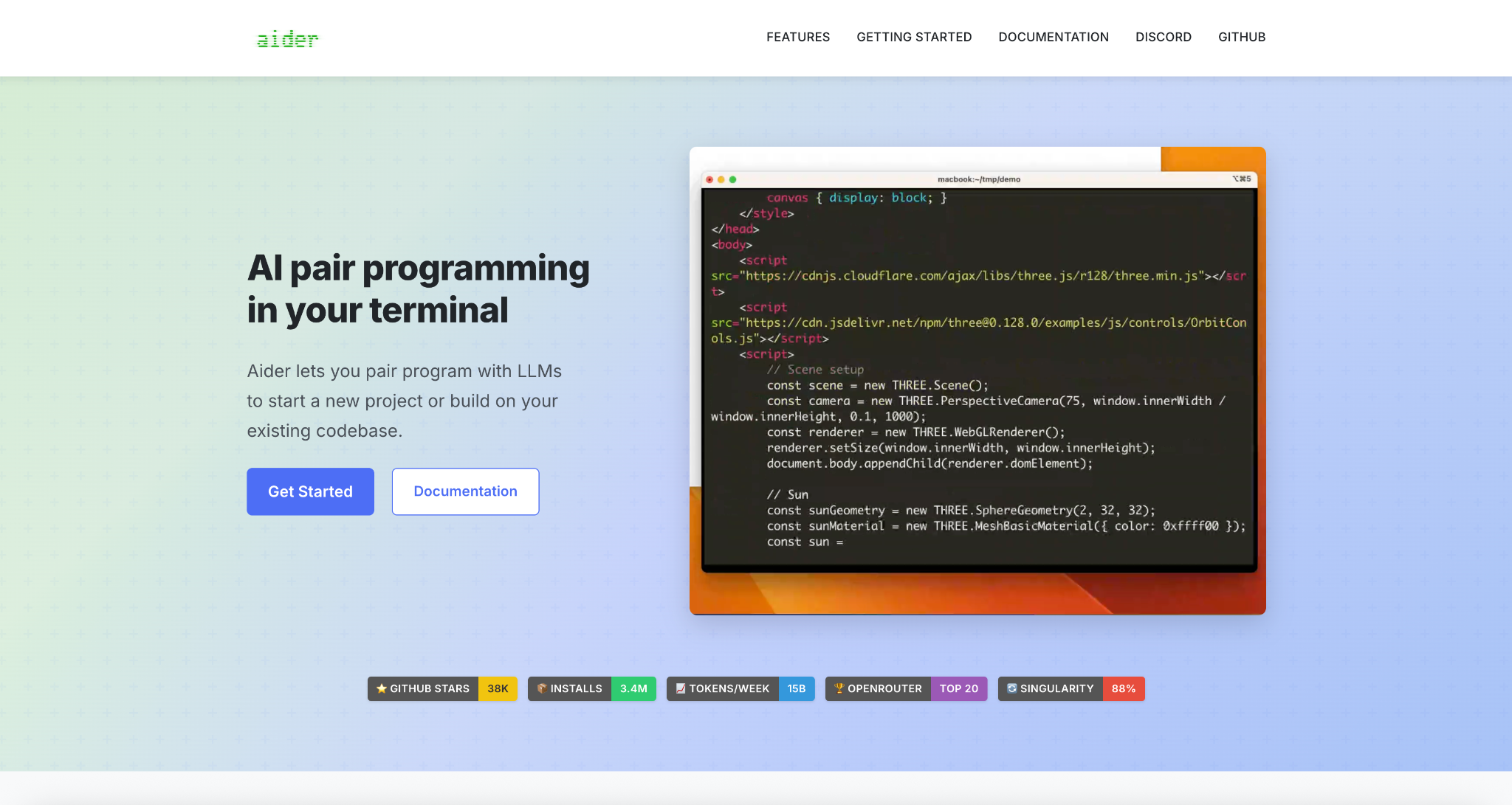
Task: Click the red 88% Singularity value
Action: 1123,688
